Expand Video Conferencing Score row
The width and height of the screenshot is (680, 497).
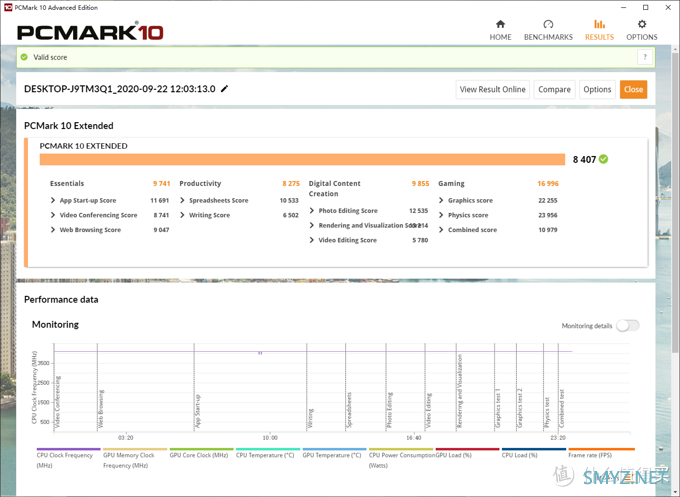click(53, 215)
